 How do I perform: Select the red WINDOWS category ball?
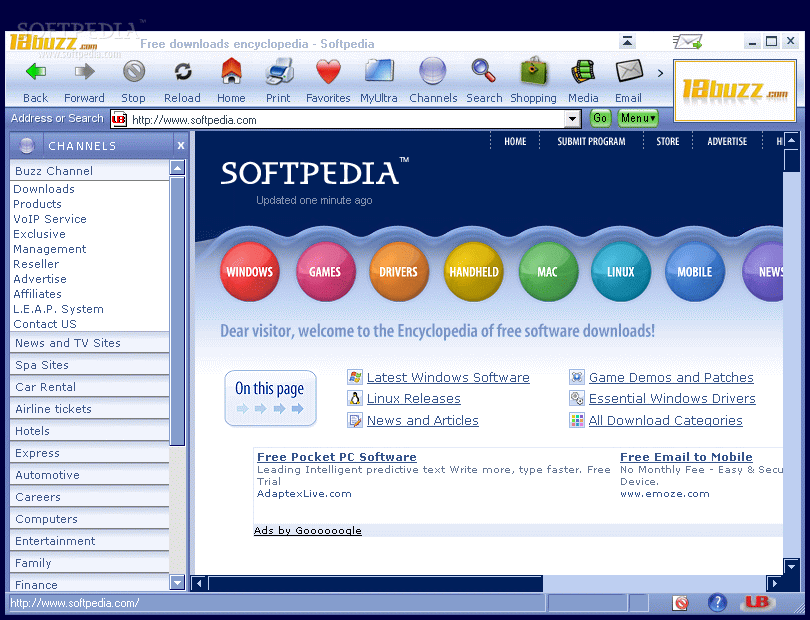pyautogui.click(x=250, y=272)
